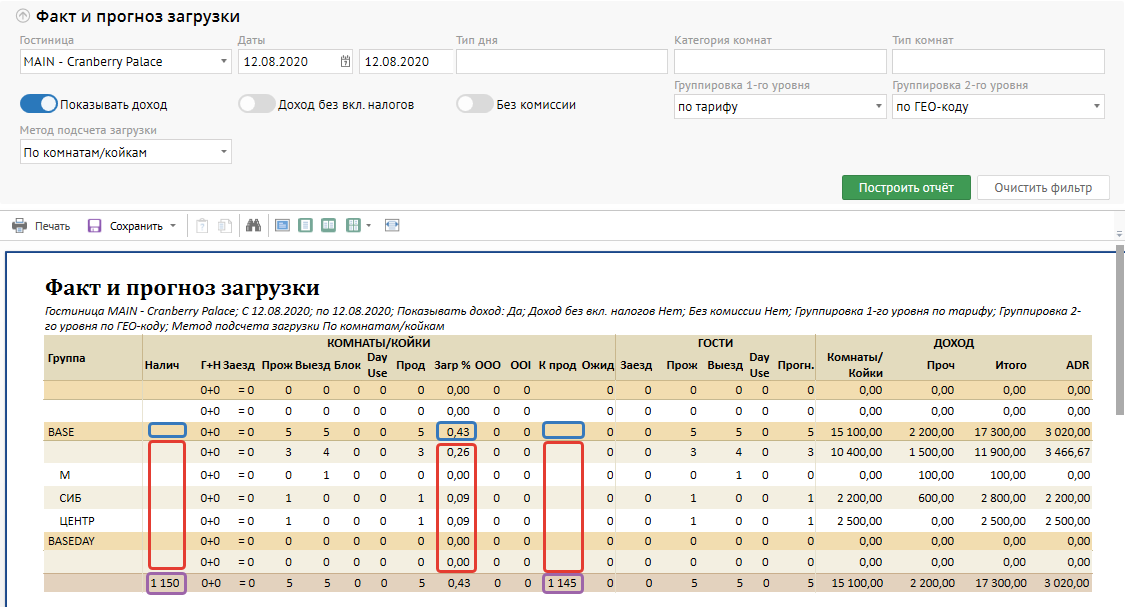Click calendar icon in start date field

[x=345, y=62]
